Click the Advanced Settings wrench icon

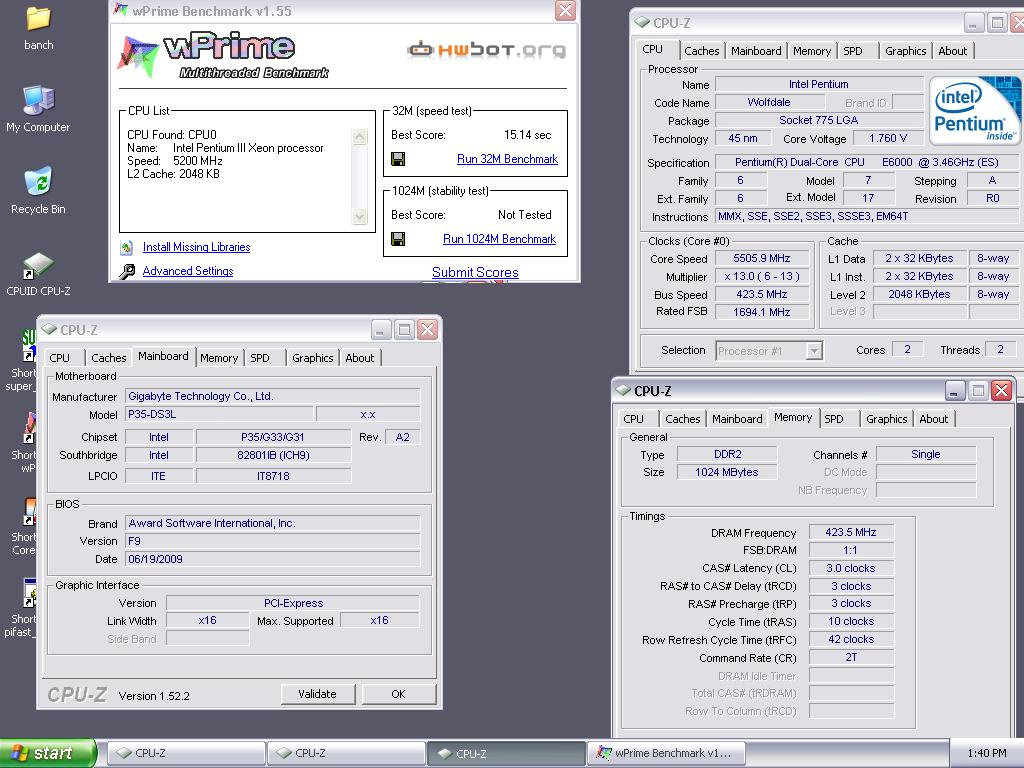pos(127,271)
